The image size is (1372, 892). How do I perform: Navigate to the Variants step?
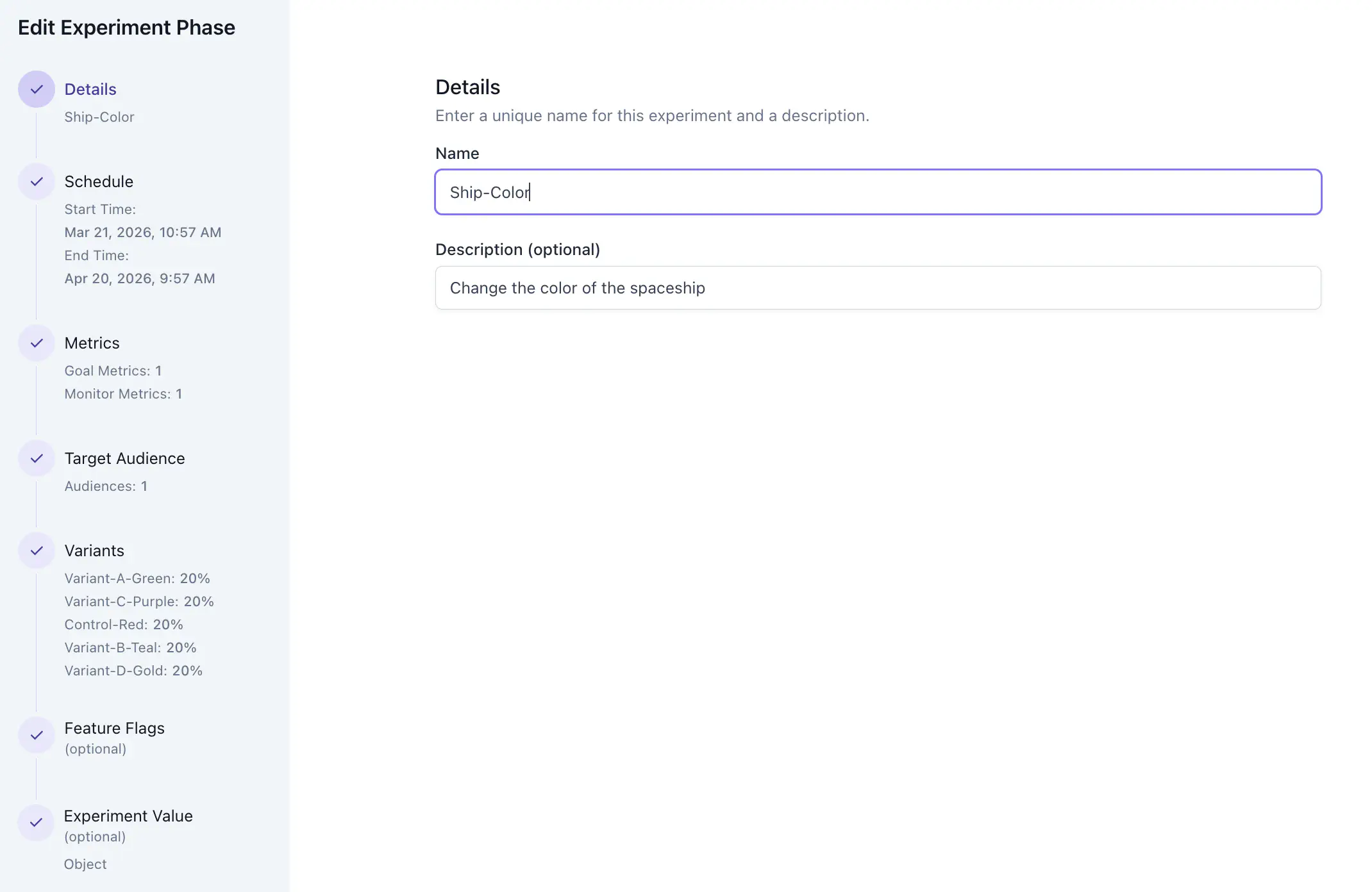click(94, 550)
